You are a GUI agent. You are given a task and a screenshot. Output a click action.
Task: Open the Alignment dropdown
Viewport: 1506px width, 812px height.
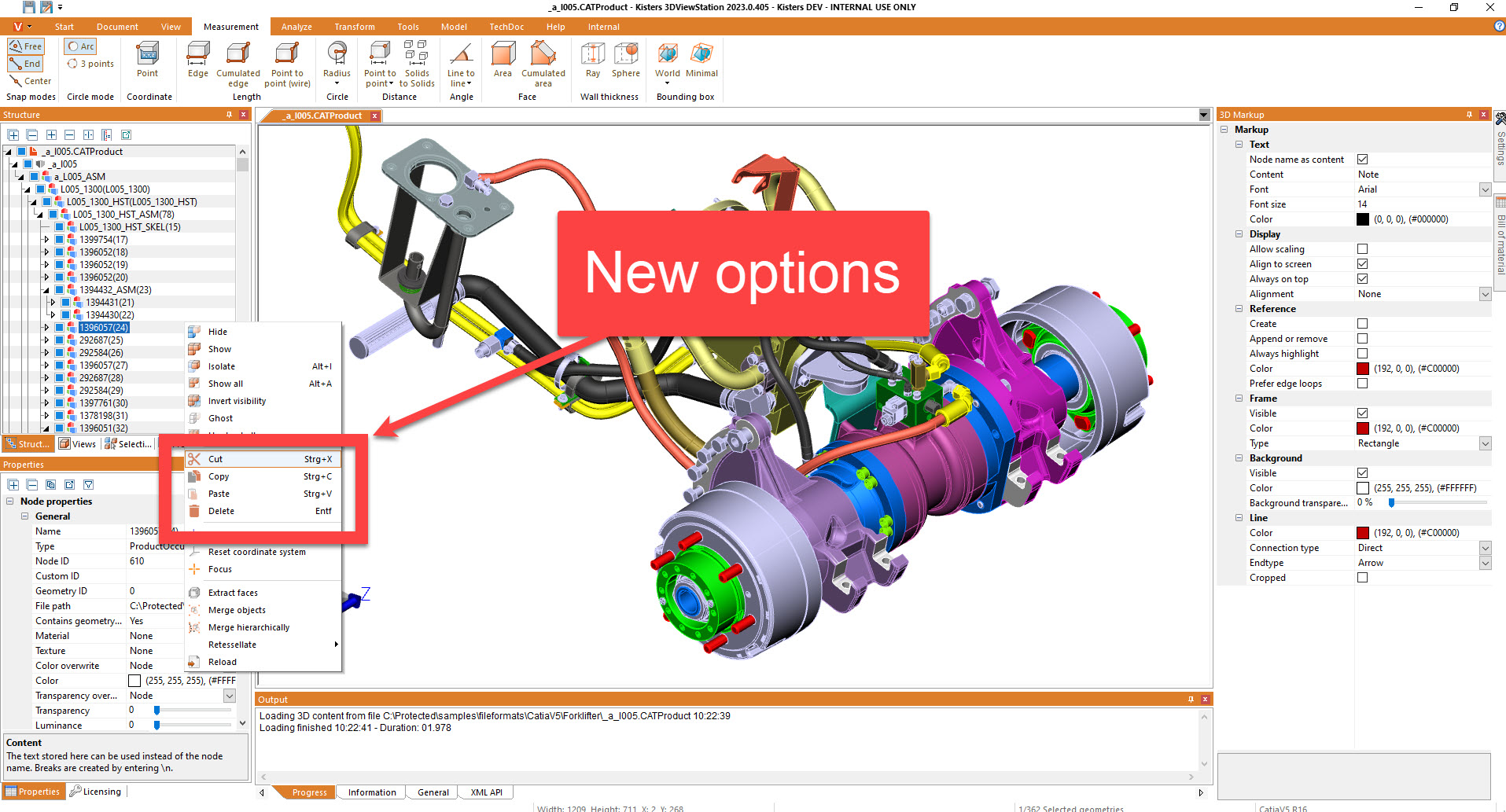pyautogui.click(x=1485, y=294)
